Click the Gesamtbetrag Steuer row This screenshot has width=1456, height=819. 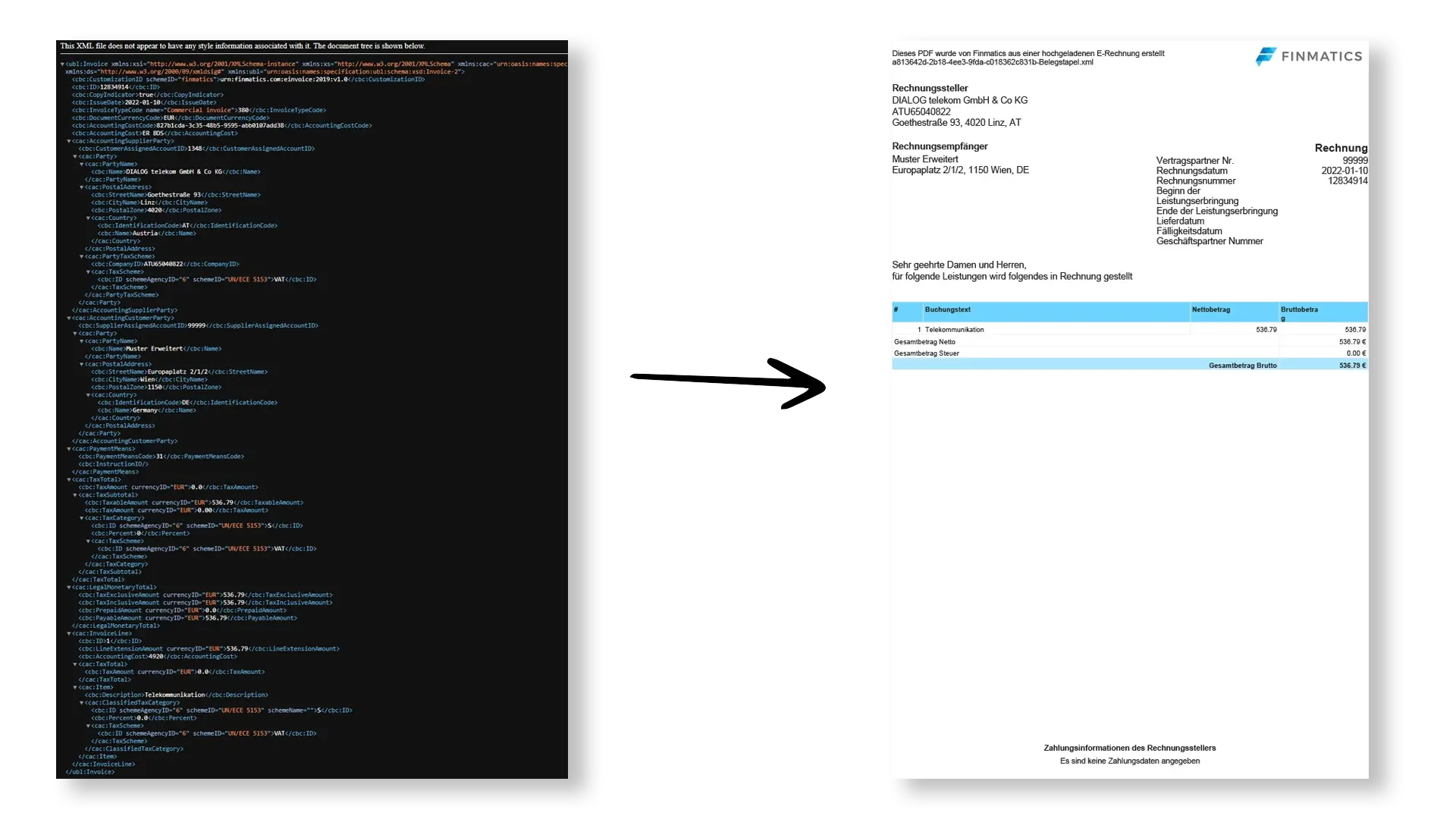pyautogui.click(x=1130, y=353)
